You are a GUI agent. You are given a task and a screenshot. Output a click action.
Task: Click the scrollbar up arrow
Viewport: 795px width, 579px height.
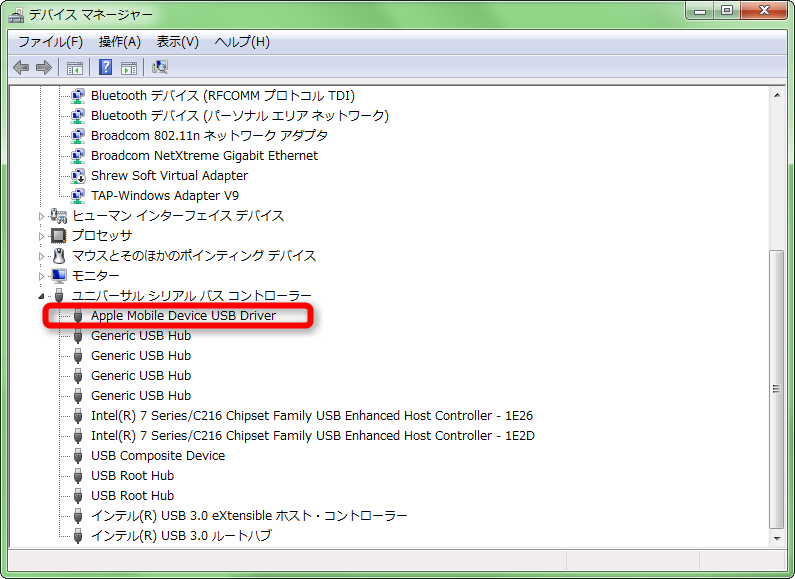coord(777,95)
